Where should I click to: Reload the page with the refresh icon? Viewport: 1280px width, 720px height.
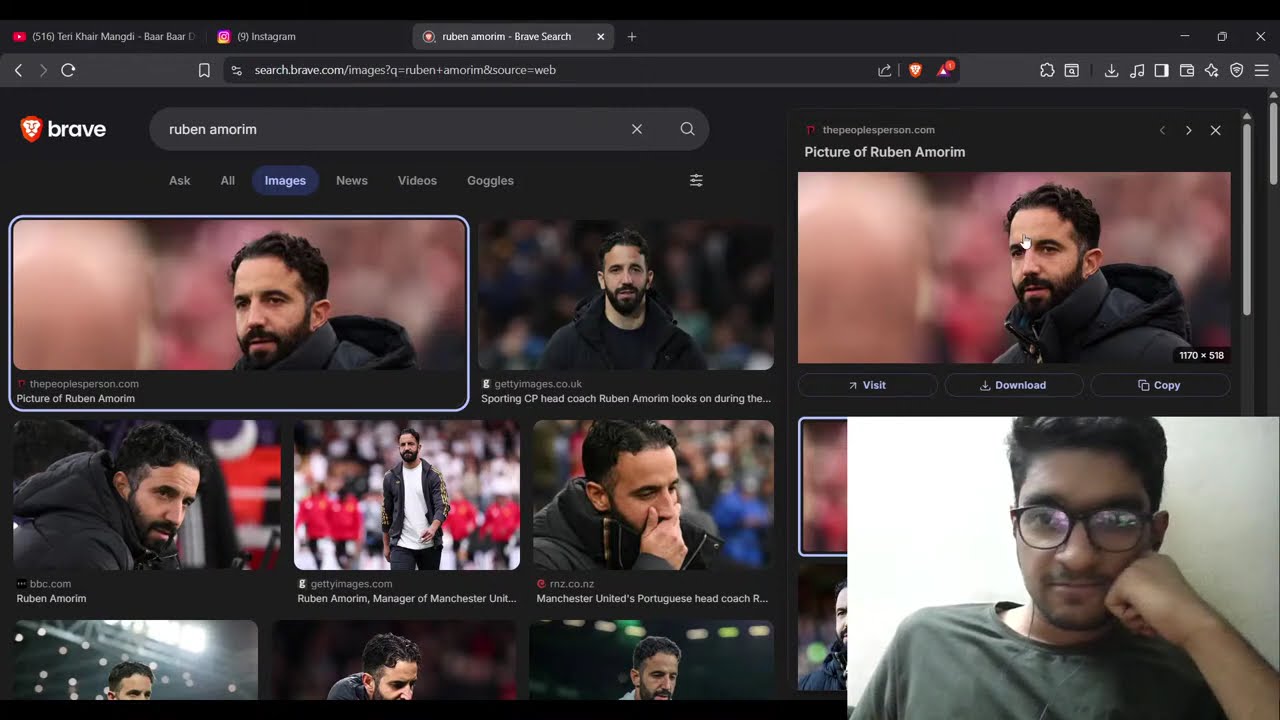tap(68, 70)
